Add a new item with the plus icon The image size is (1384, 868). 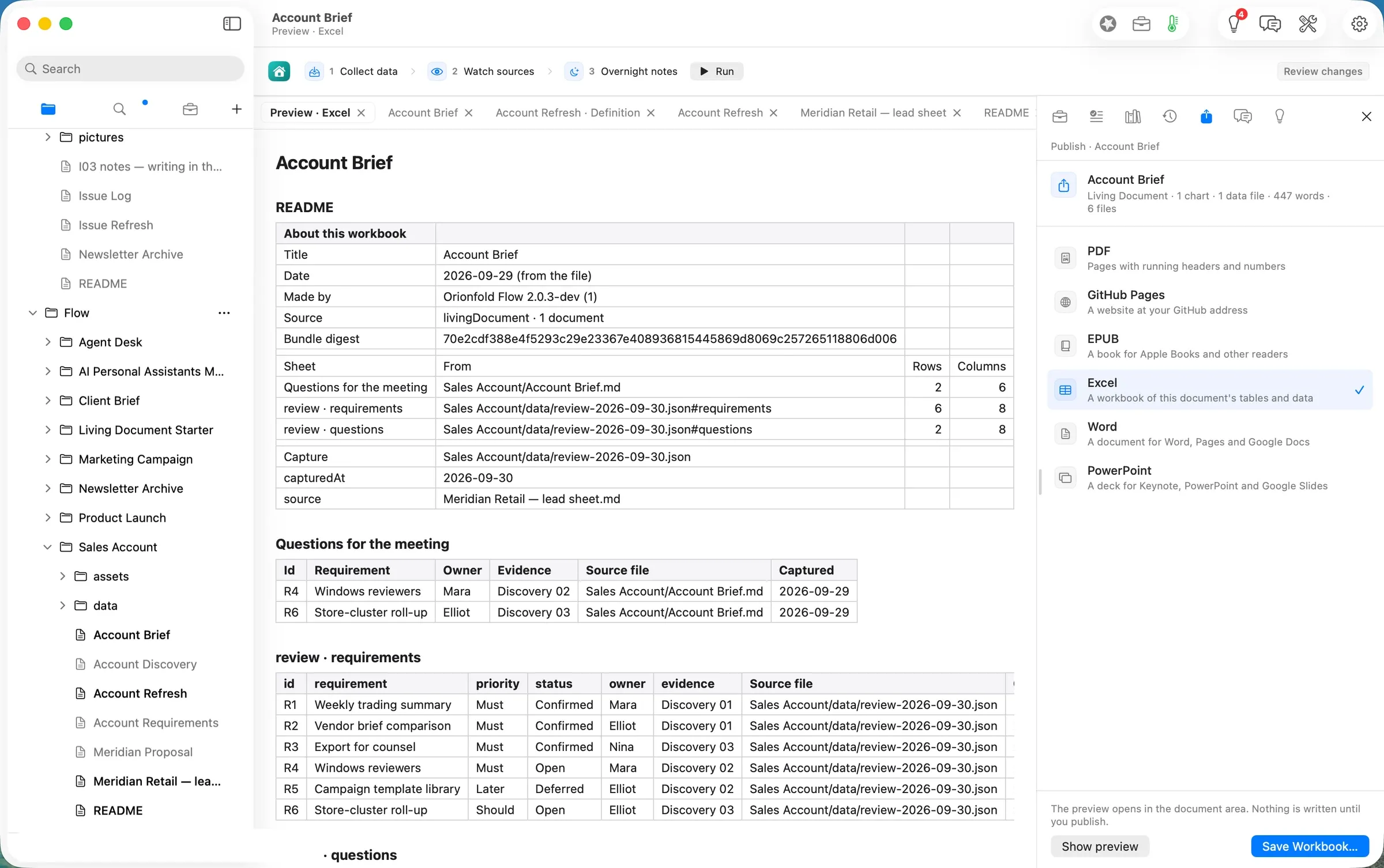click(236, 109)
